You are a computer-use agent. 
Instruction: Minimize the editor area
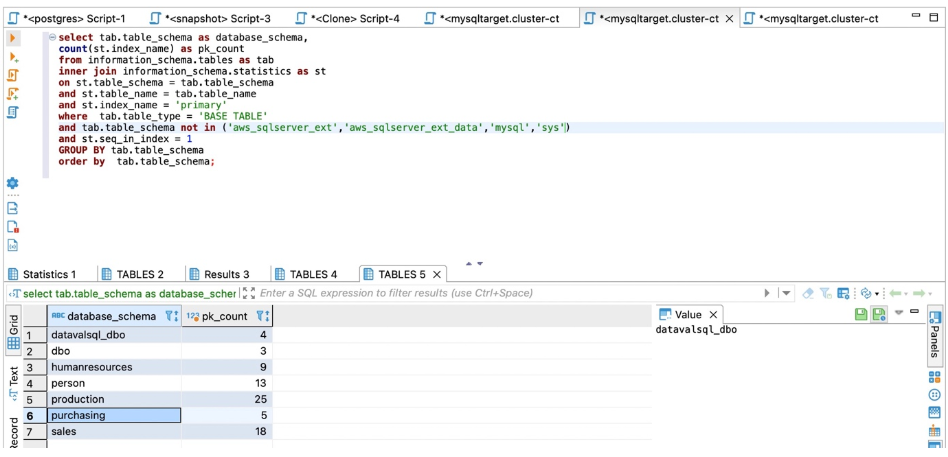coord(917,16)
